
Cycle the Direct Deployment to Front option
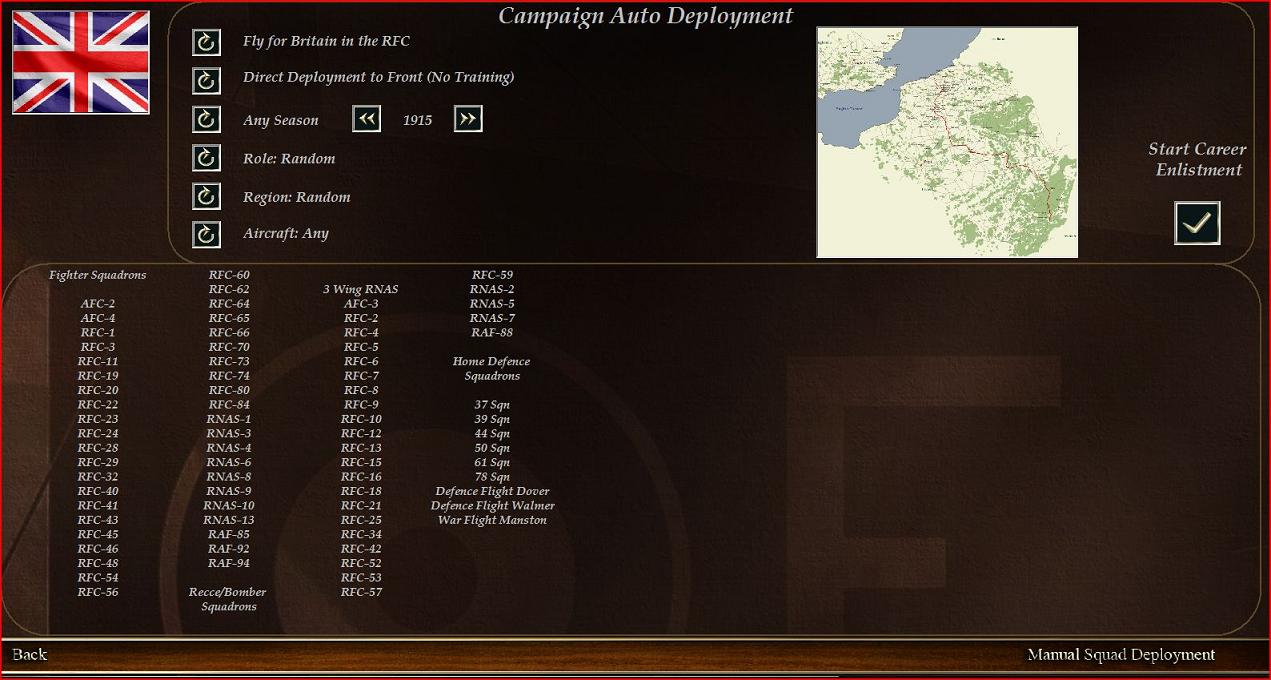tap(206, 80)
